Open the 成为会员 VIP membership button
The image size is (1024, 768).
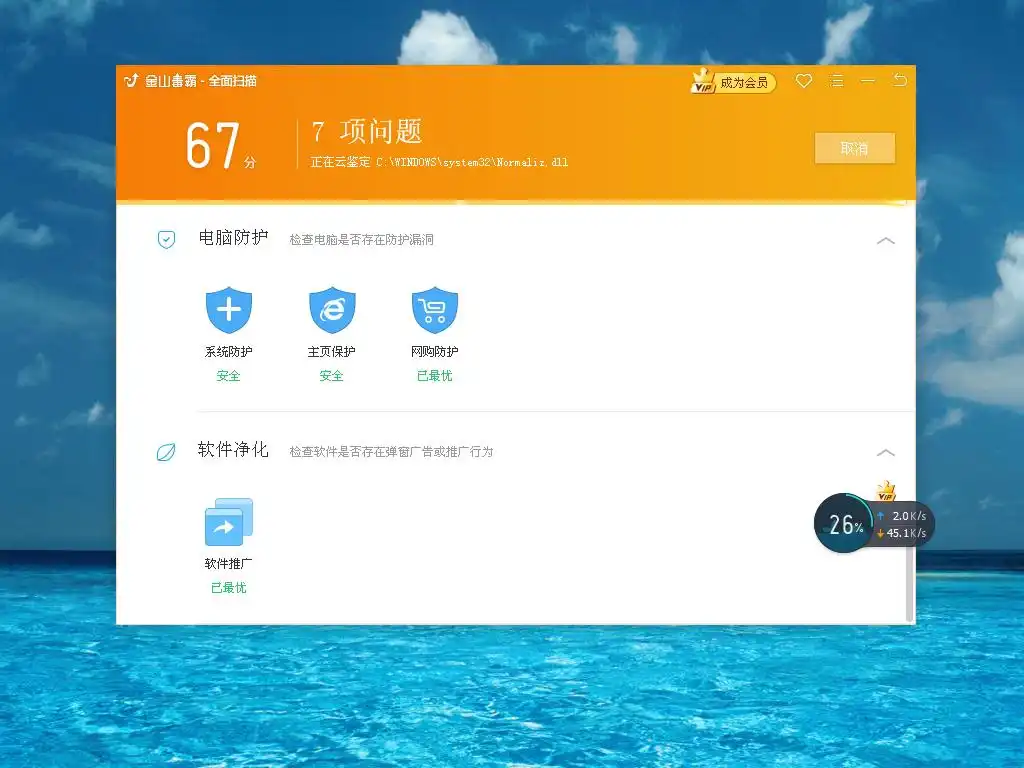click(733, 82)
